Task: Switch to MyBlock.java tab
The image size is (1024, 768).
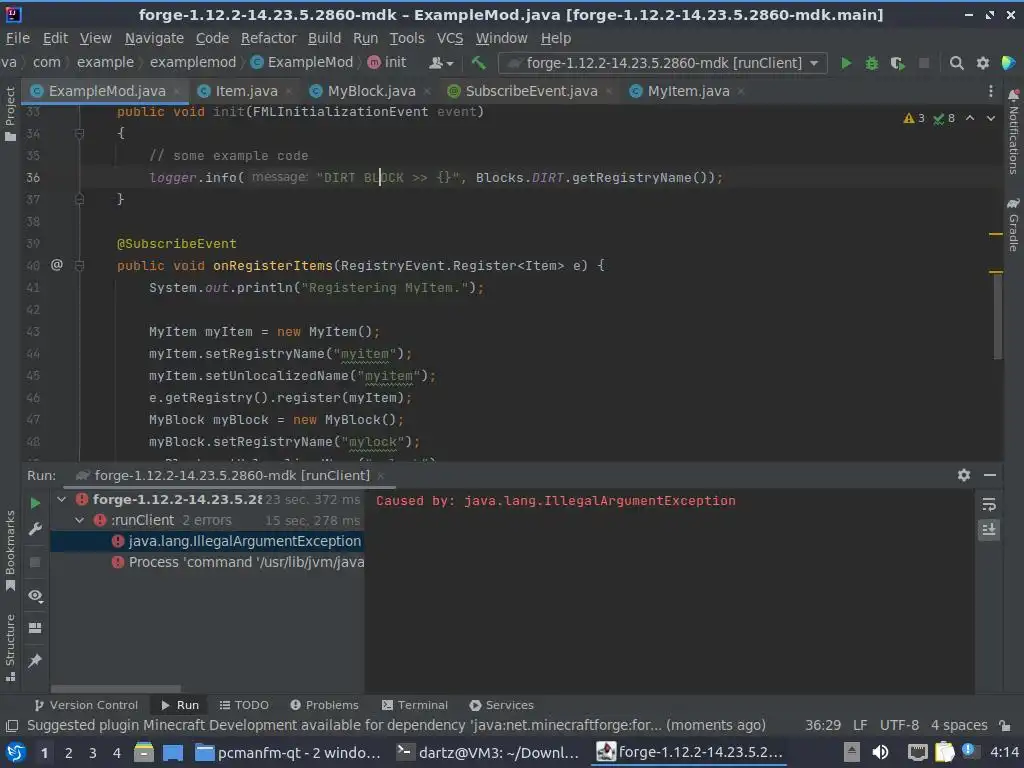Action: click(x=371, y=91)
